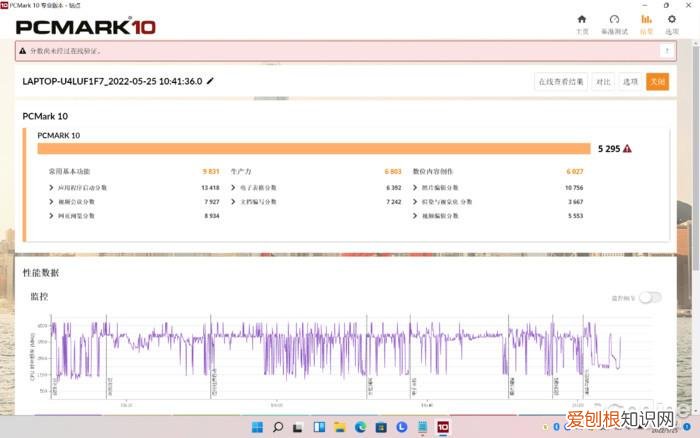Toggle the monitoring details switch
This screenshot has width=700, height=438.
pos(650,297)
